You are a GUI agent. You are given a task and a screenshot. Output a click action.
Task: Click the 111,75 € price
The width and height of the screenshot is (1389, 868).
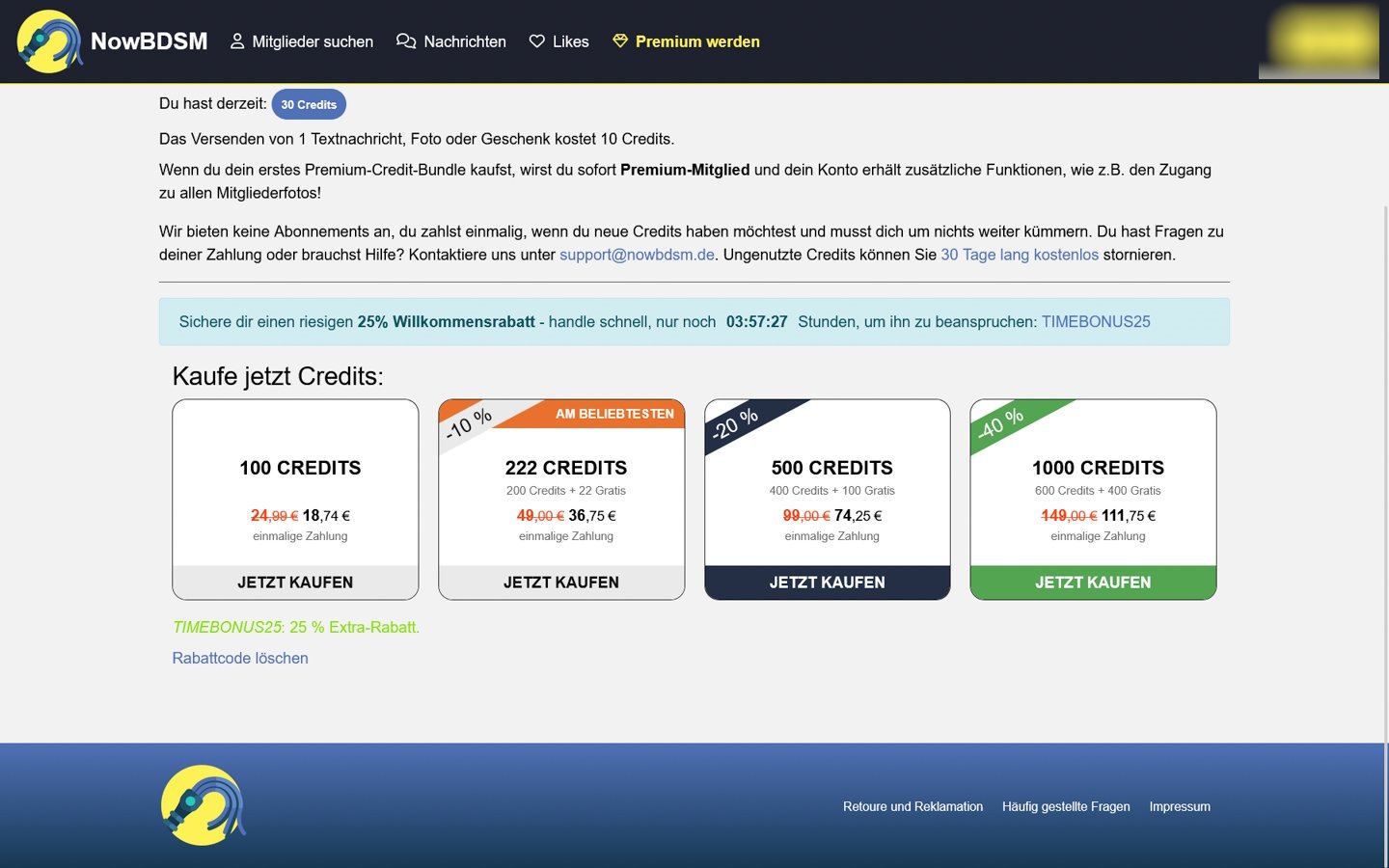pyautogui.click(x=1129, y=516)
